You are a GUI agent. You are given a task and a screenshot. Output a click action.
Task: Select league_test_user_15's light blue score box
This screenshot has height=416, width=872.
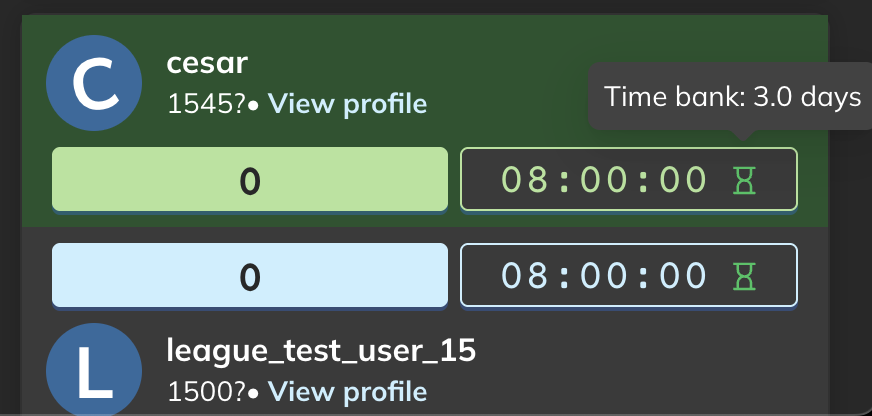point(250,275)
